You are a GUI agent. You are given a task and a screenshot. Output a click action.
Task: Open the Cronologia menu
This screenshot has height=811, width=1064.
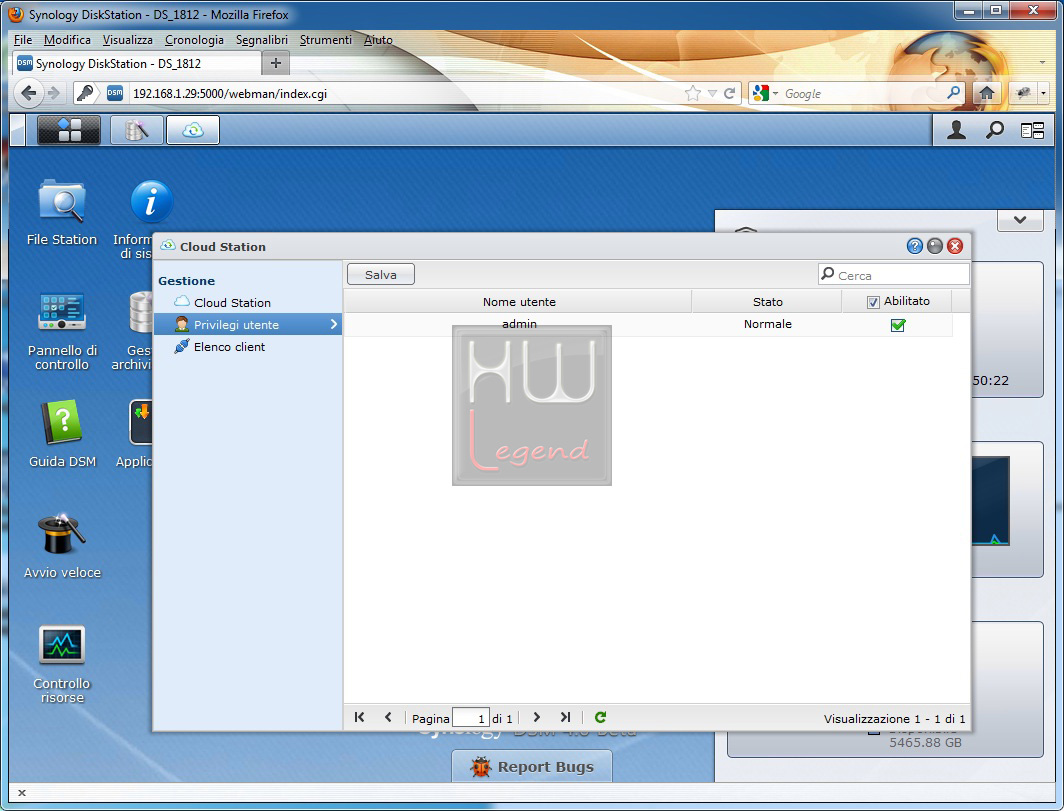tap(194, 40)
